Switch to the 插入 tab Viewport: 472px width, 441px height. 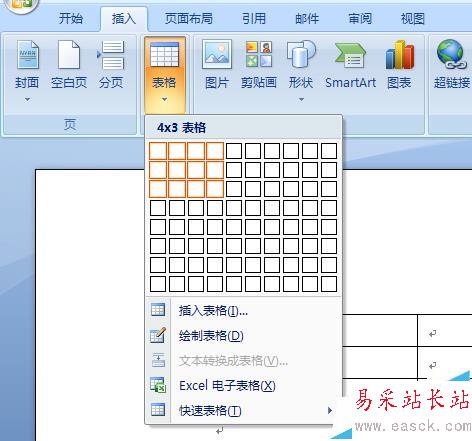(x=124, y=19)
